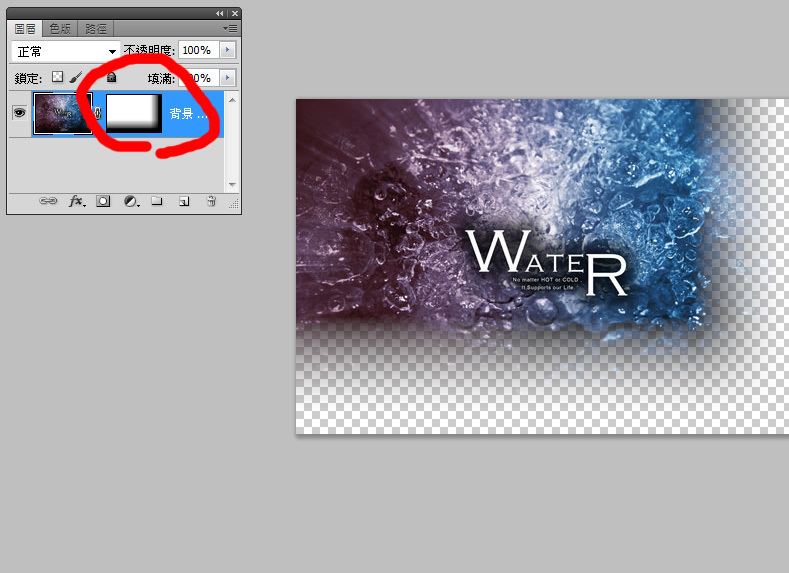Viewport: 789px width, 573px height.
Task: Click the layer list scroll up arrow
Action: point(232,100)
